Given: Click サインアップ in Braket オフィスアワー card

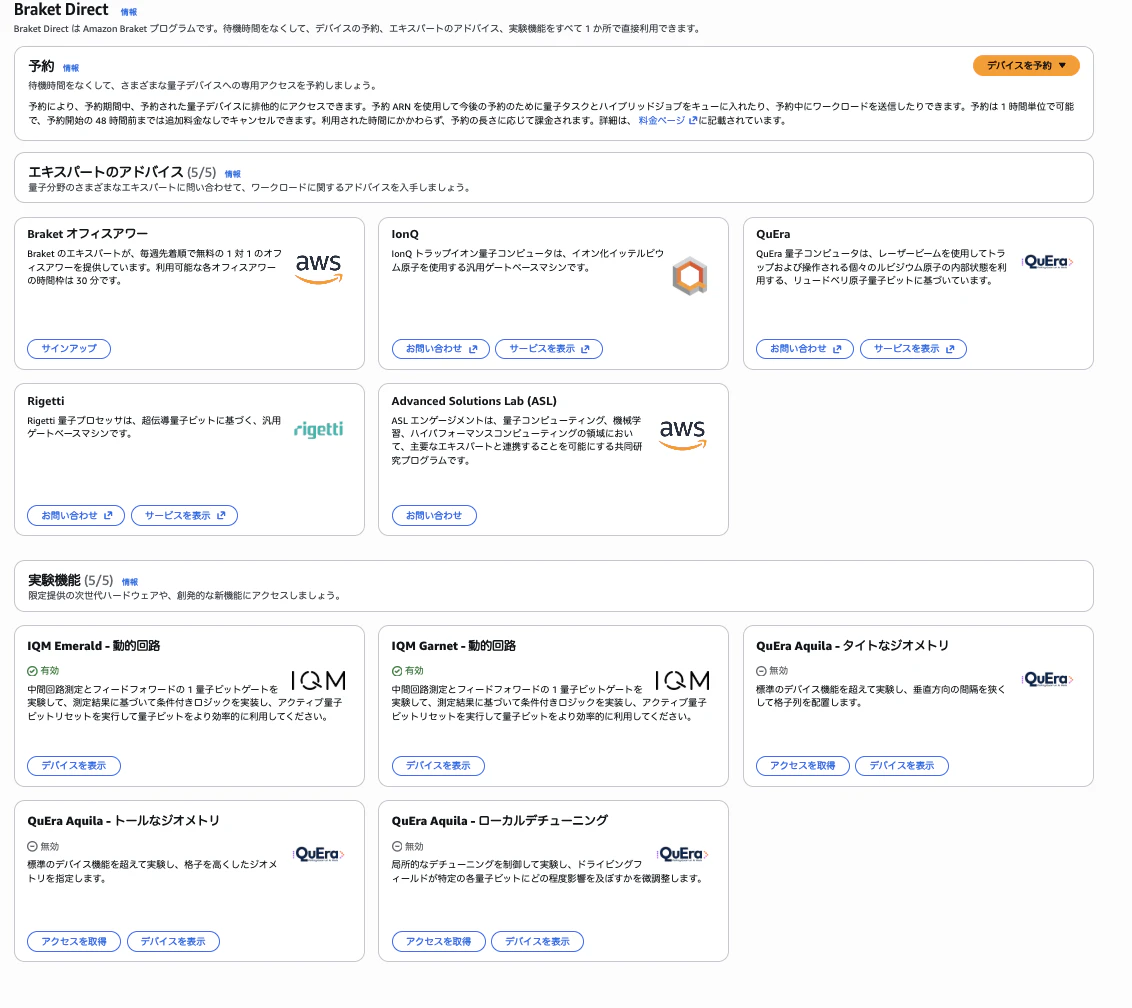Looking at the screenshot, I should coord(69,349).
